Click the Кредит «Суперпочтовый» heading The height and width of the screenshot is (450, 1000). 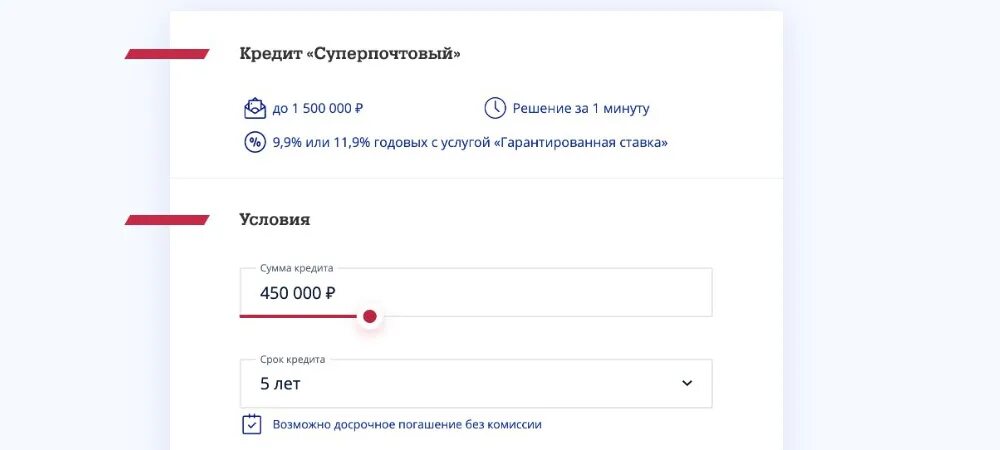click(350, 54)
